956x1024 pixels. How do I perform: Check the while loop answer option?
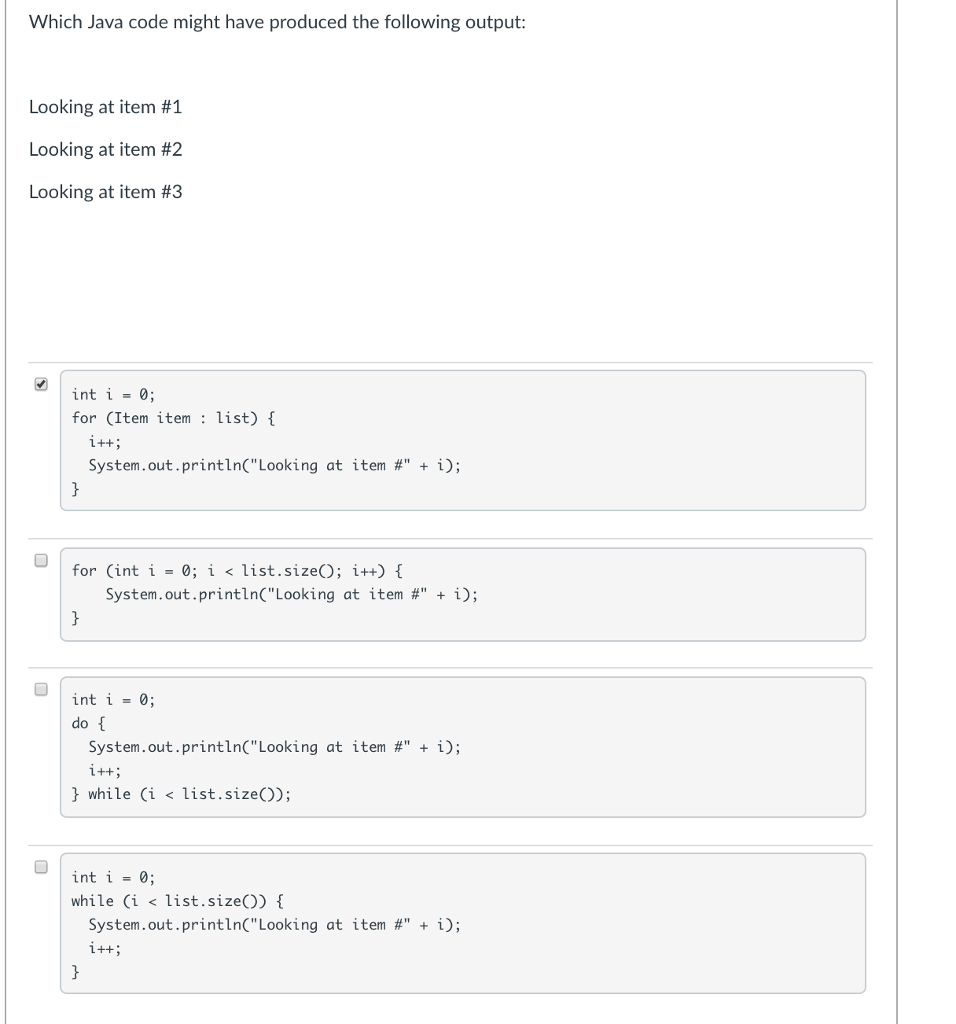pyautogui.click(x=40, y=866)
